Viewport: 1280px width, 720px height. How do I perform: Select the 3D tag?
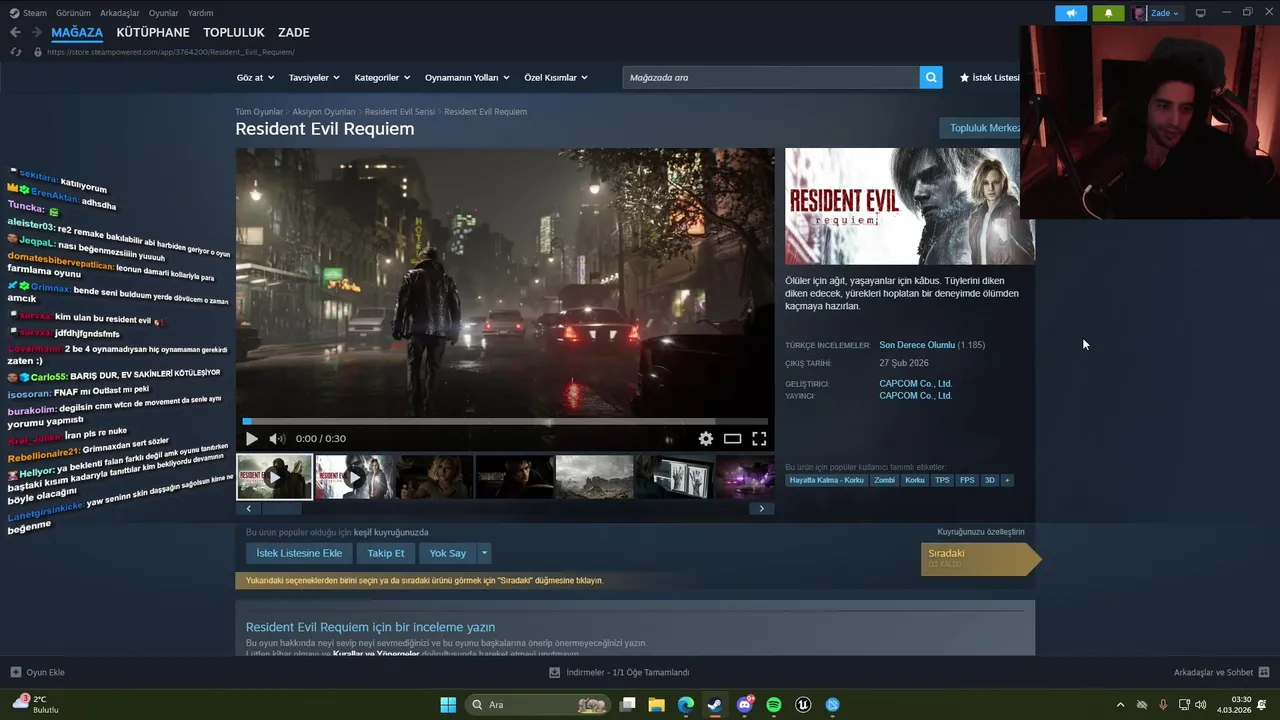(x=990, y=480)
